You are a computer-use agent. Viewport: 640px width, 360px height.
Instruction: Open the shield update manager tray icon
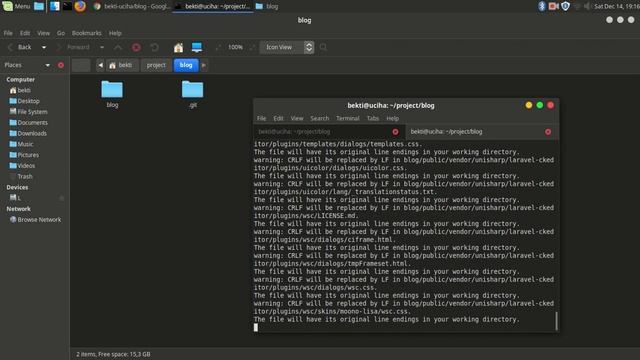pyautogui.click(x=565, y=6)
